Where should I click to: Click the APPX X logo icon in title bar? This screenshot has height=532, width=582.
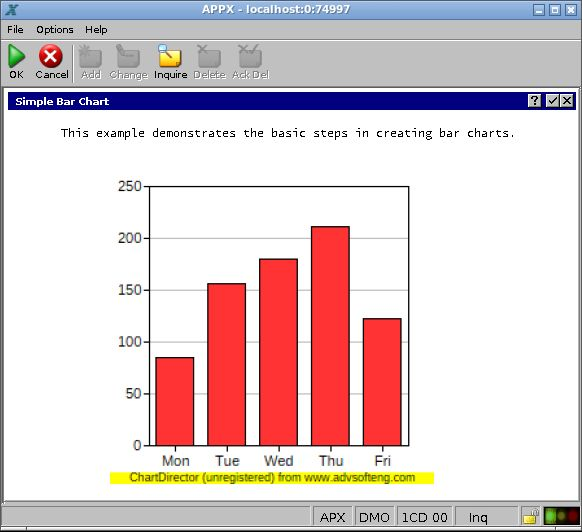pos(12,10)
